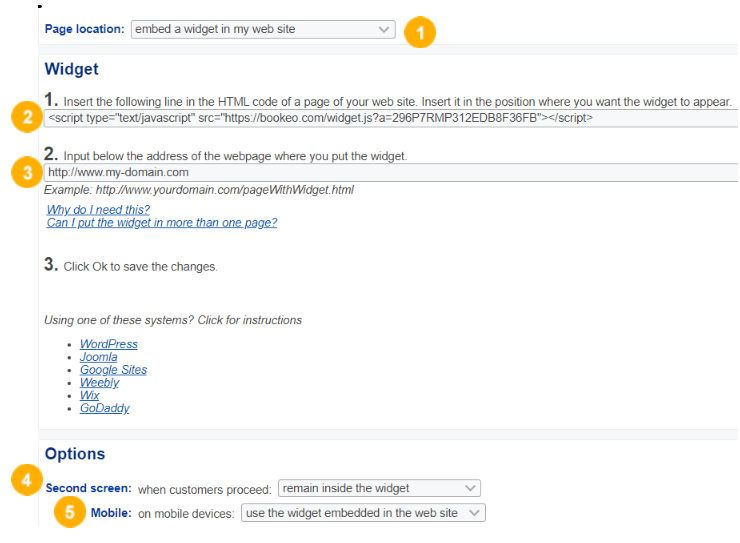Open the Page location dropdown

click(263, 29)
